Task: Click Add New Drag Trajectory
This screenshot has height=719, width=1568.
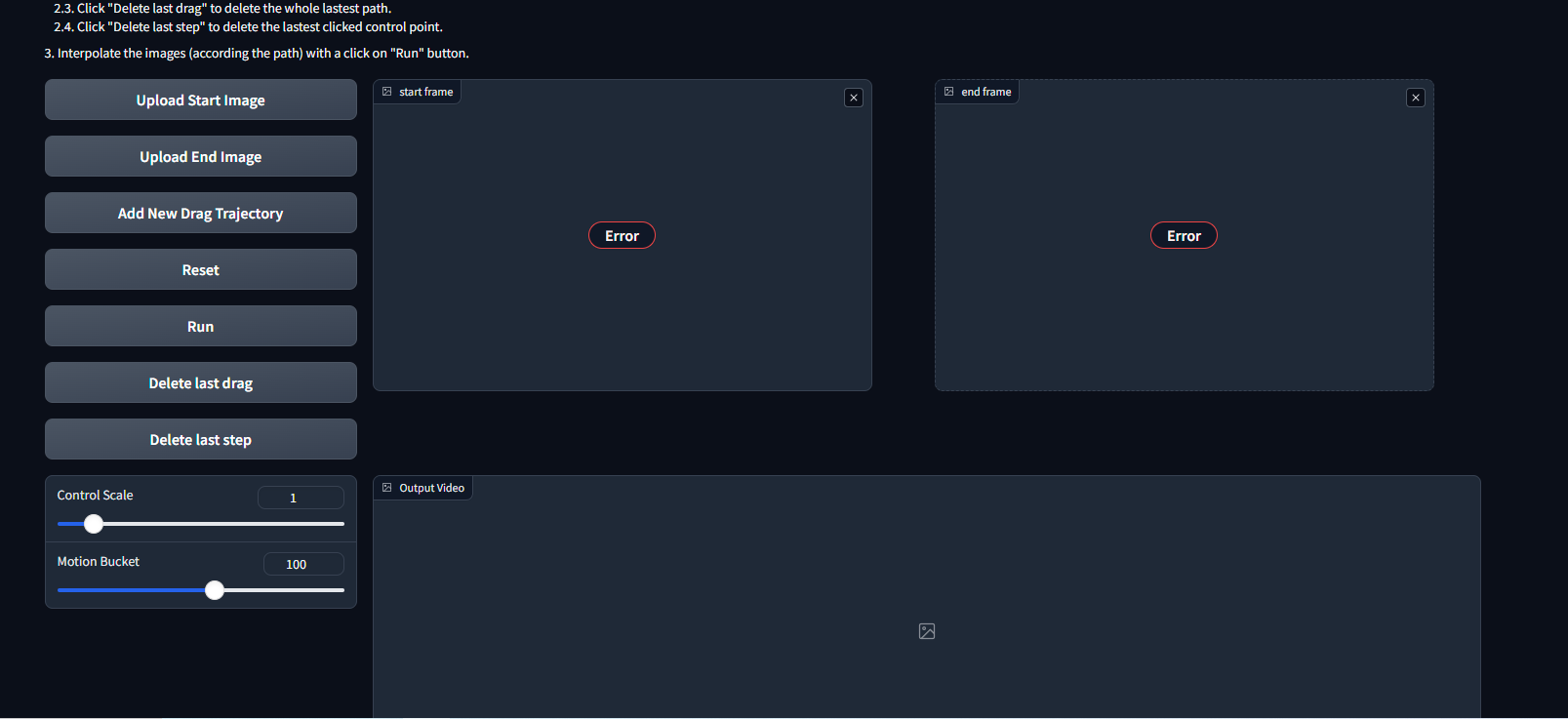Action: (201, 214)
